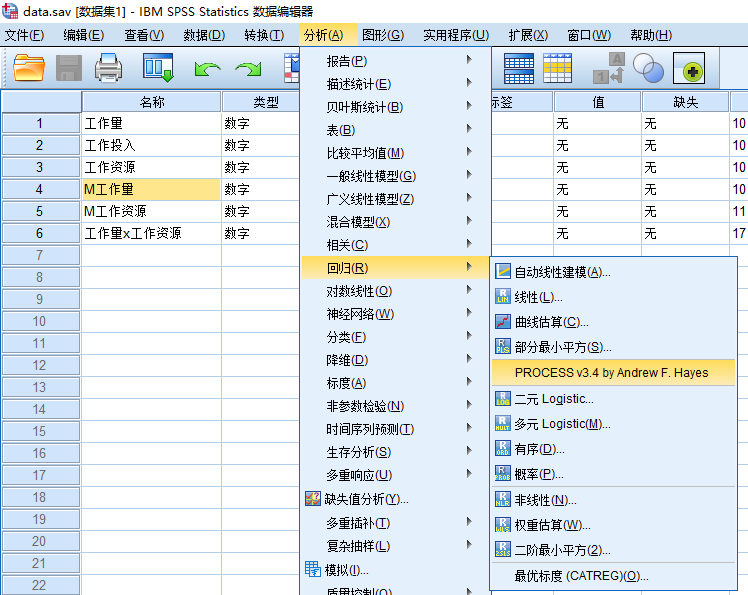This screenshot has height=595, width=748.
Task: Click the Value Labels toolbar icon
Action: [609, 68]
